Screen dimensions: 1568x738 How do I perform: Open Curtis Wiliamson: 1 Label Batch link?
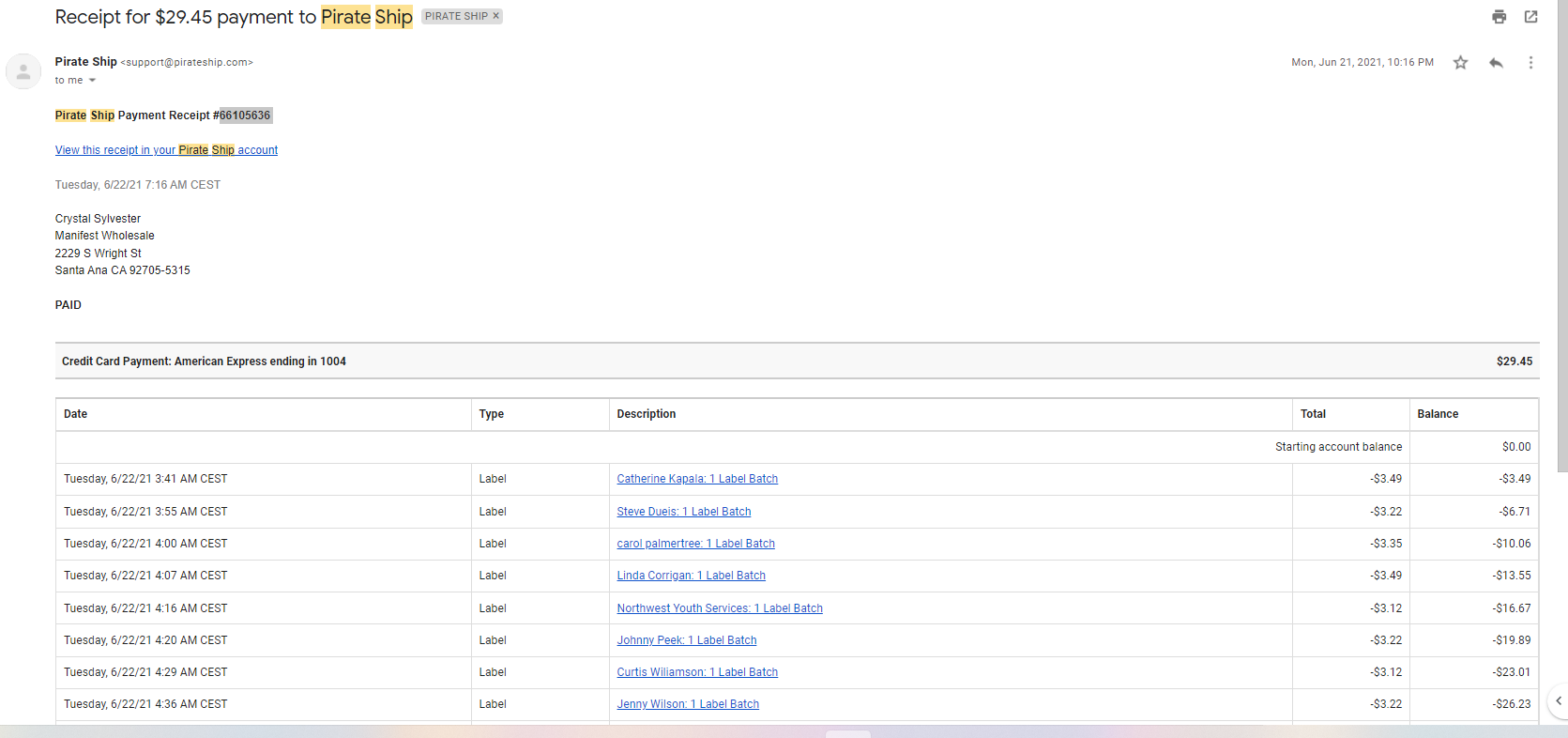[x=697, y=672]
